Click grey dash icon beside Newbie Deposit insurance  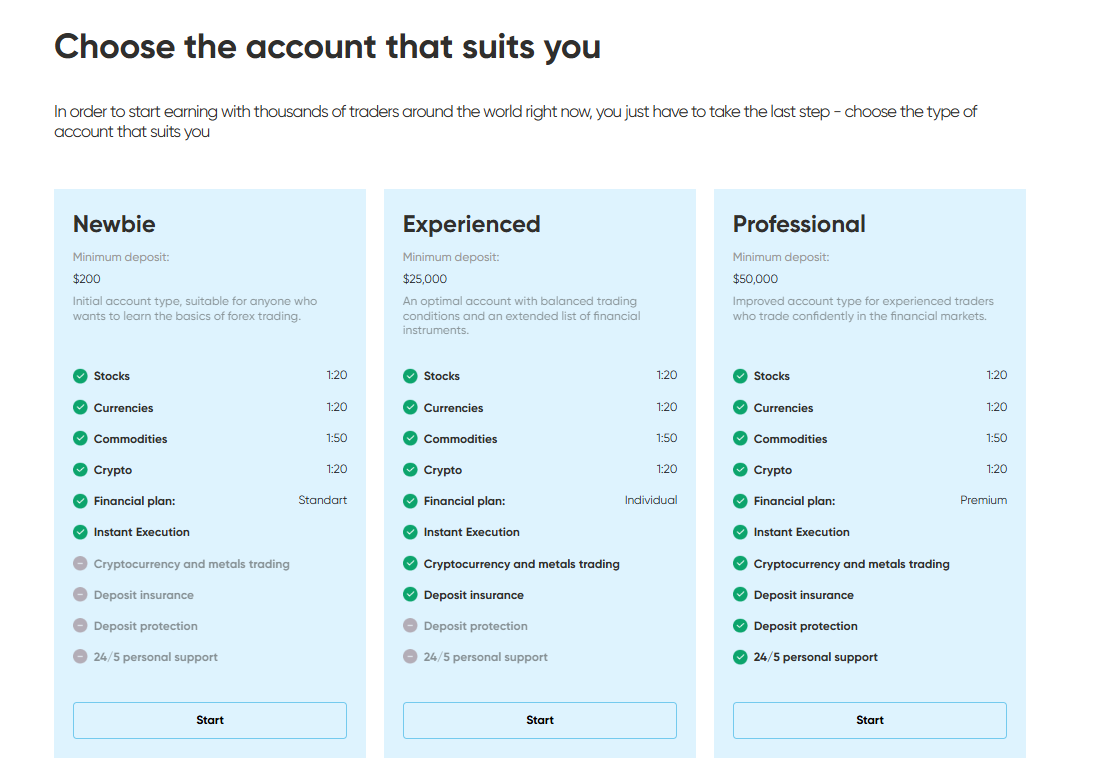(80, 594)
